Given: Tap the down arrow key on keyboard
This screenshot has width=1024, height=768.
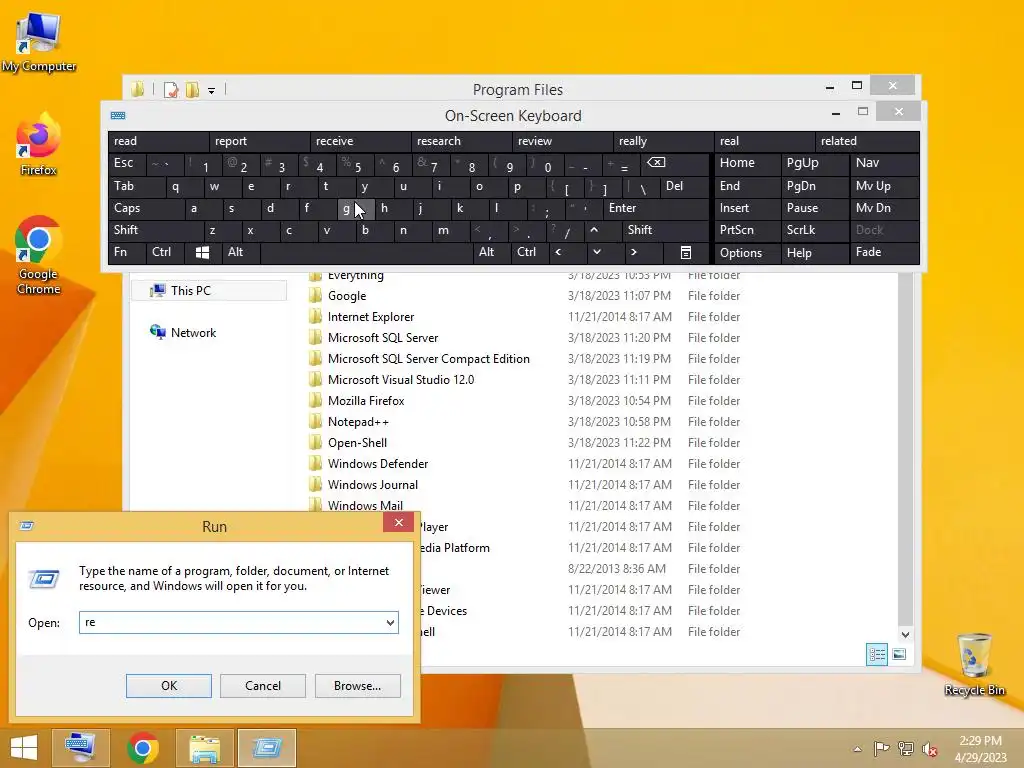Looking at the screenshot, I should tap(597, 253).
